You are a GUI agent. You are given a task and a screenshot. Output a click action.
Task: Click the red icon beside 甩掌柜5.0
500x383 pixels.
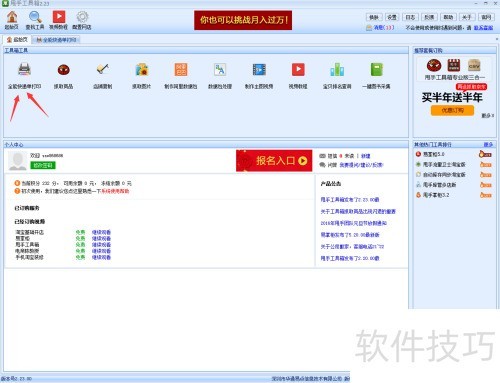418,154
